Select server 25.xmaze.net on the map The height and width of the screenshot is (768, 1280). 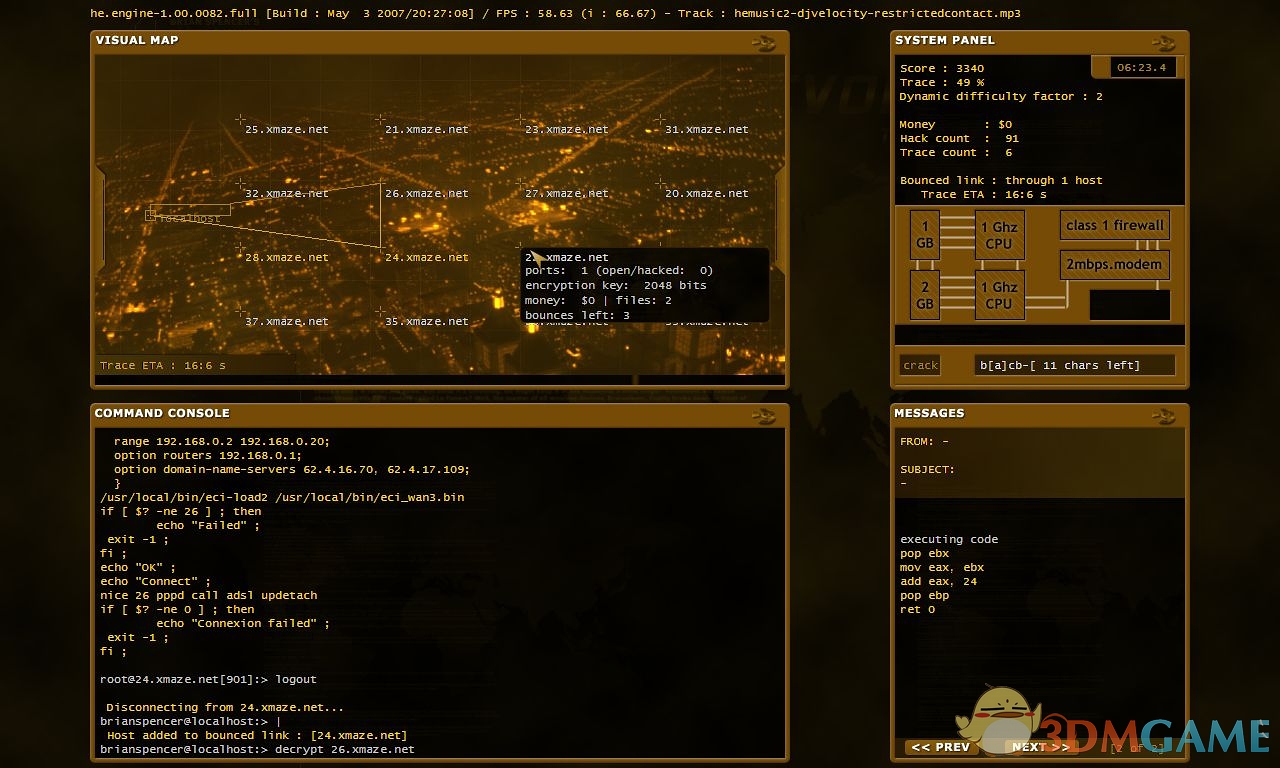[286, 130]
